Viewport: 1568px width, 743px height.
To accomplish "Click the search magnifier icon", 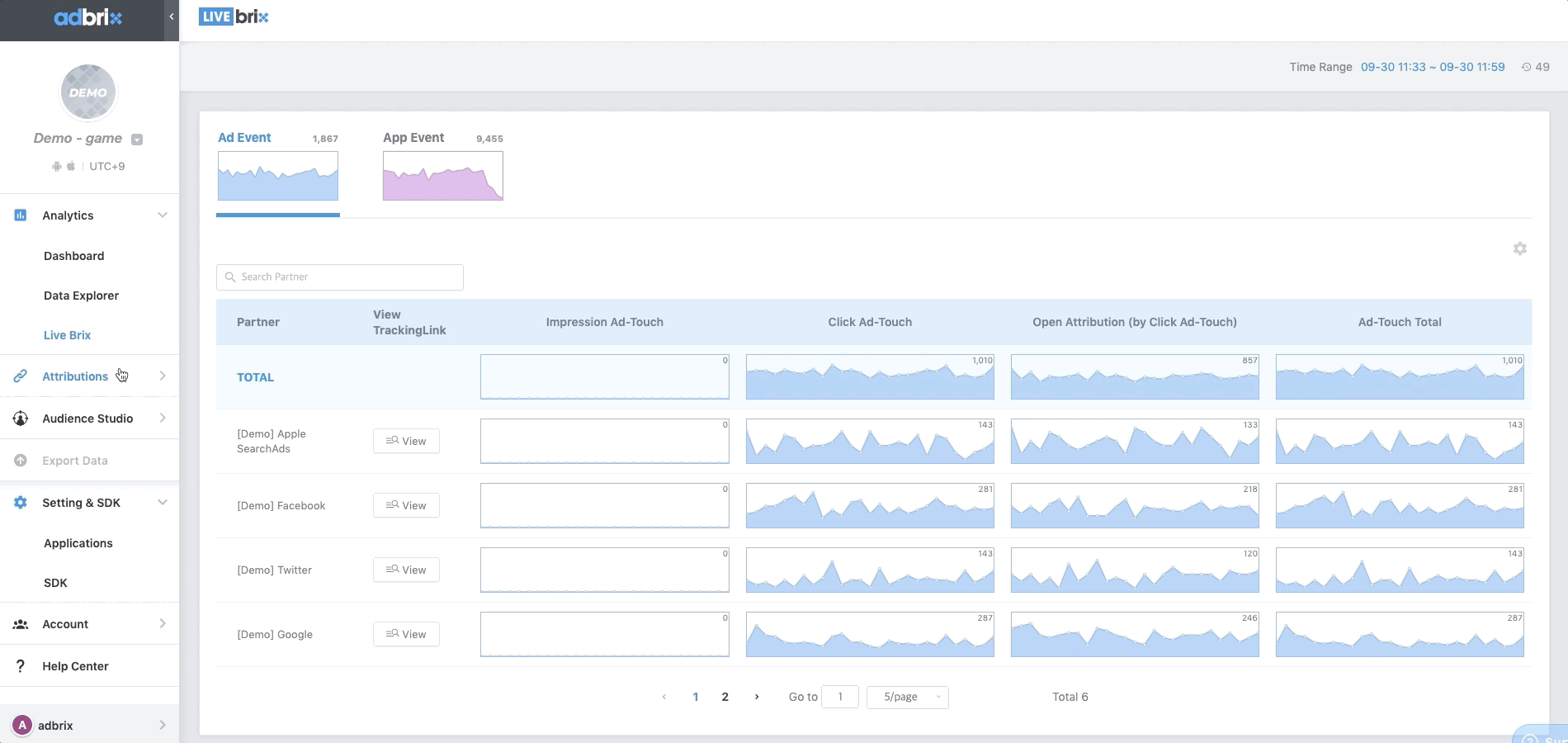I will [x=230, y=277].
